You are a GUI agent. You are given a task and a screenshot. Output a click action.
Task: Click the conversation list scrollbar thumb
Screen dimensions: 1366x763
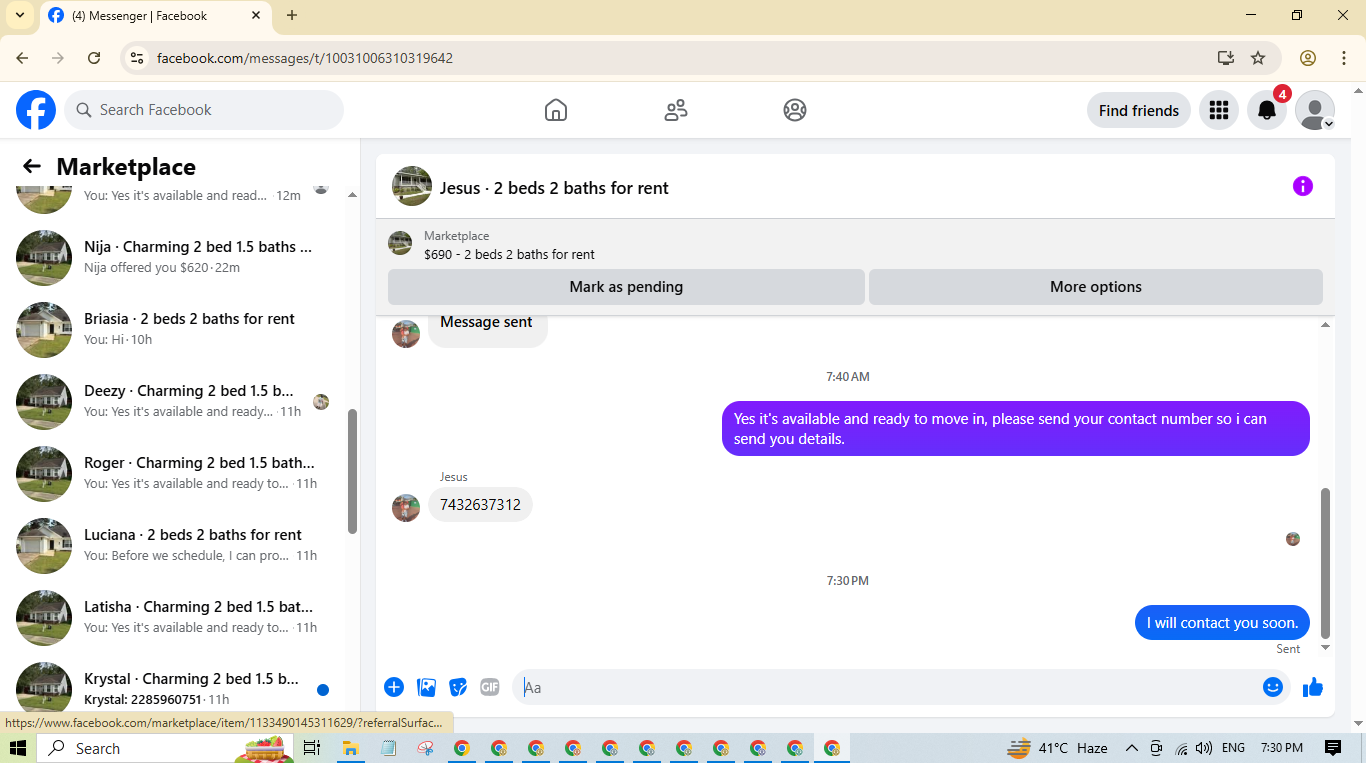tap(352, 472)
